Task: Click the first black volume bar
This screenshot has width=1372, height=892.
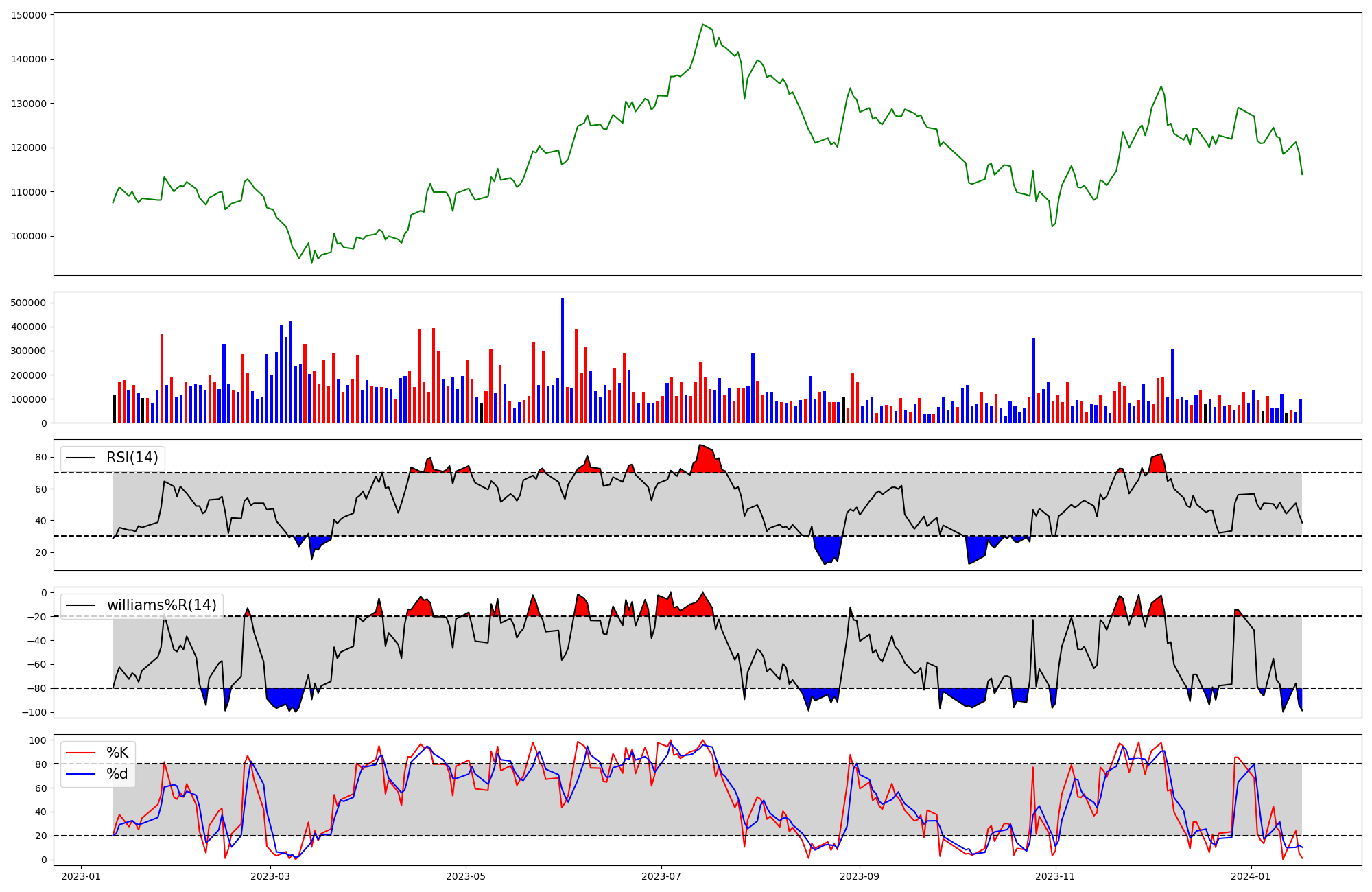Action: 115,409
